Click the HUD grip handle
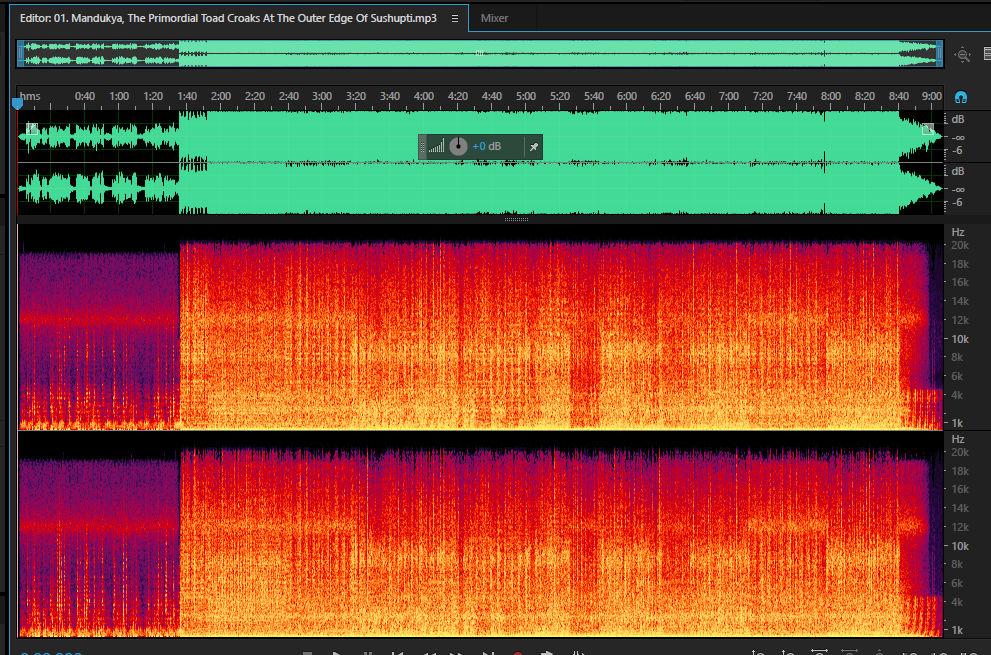991x655 pixels. [422, 147]
